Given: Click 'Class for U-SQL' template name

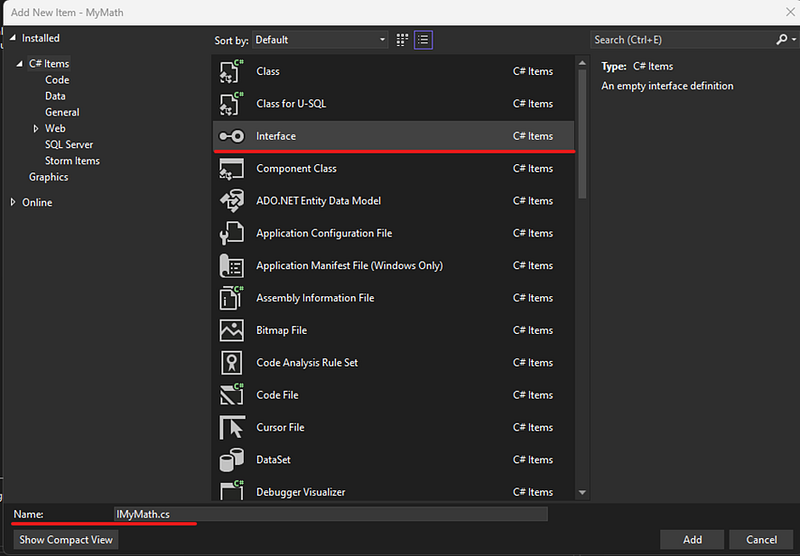Looking at the screenshot, I should [x=291, y=104].
